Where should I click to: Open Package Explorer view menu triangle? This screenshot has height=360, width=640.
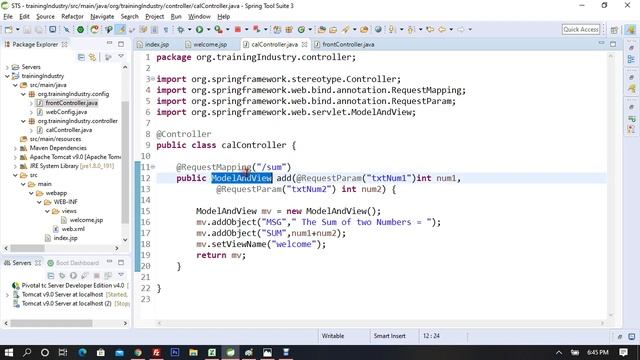click(x=121, y=56)
